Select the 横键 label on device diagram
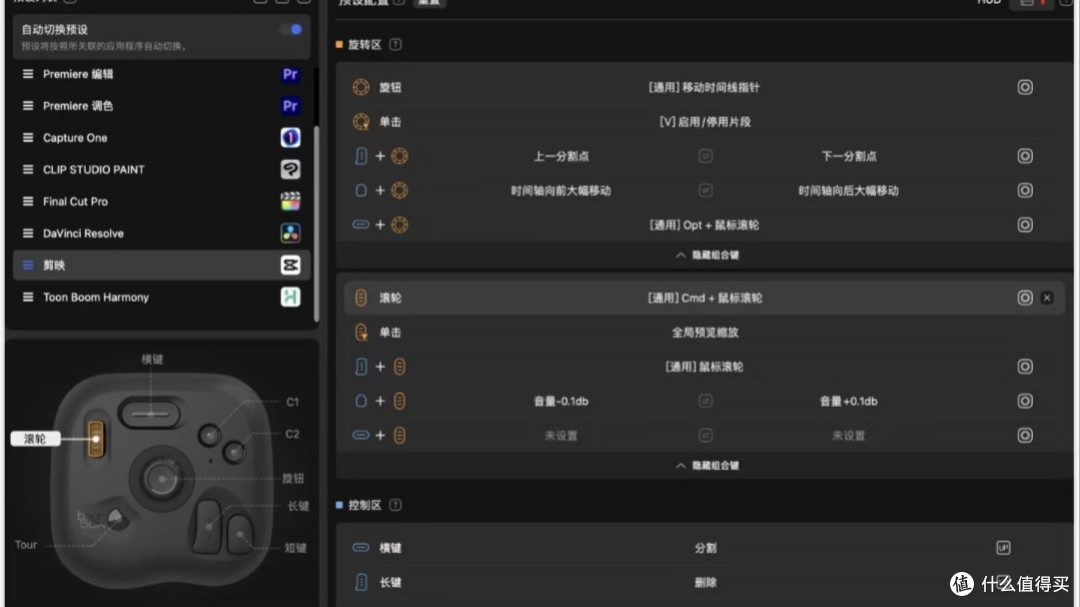Image resolution: width=1080 pixels, height=607 pixels. pos(152,359)
